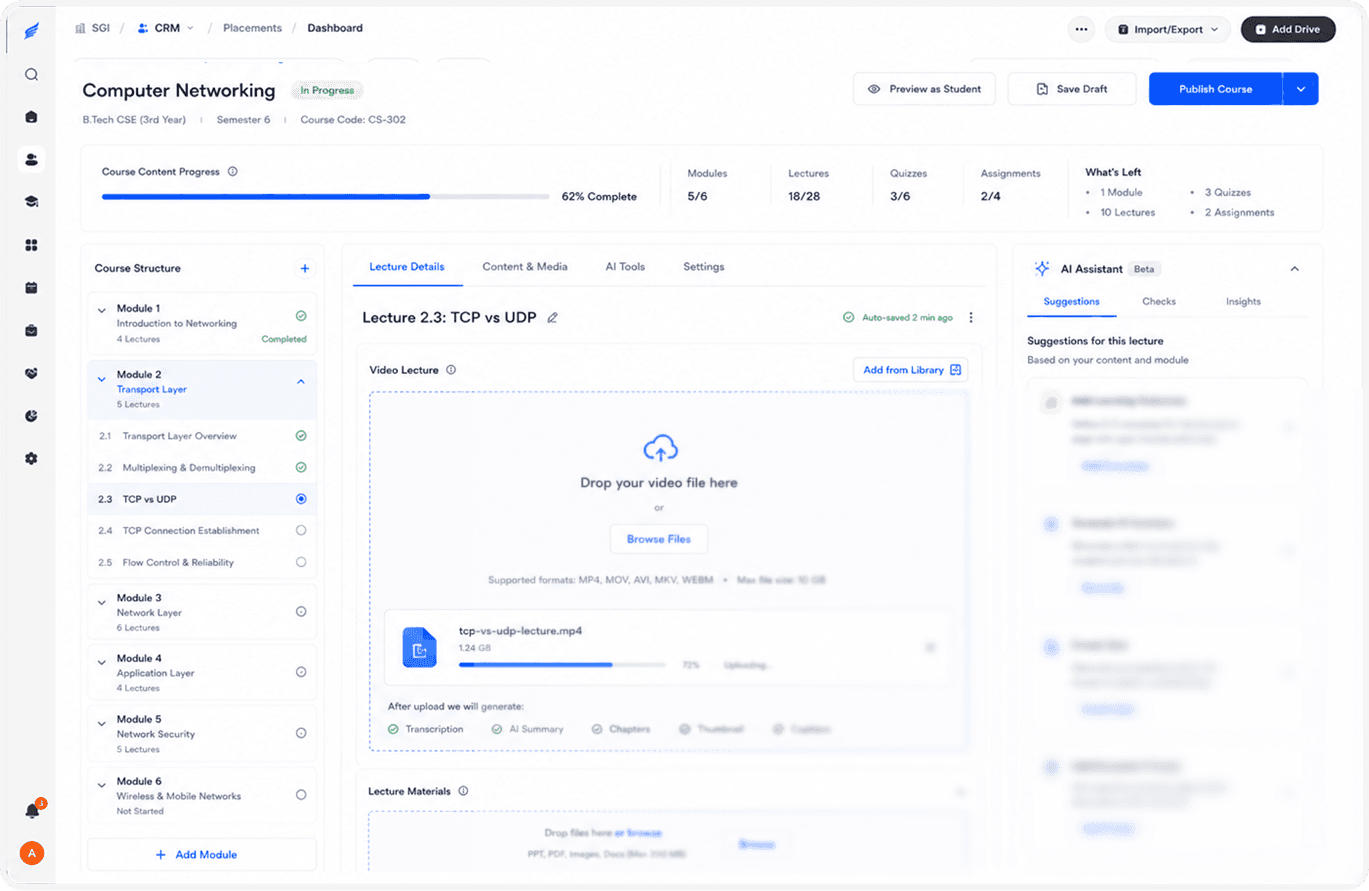The image size is (1369, 891).
Task: Click the plus icon beside Course Structure
Action: point(305,268)
